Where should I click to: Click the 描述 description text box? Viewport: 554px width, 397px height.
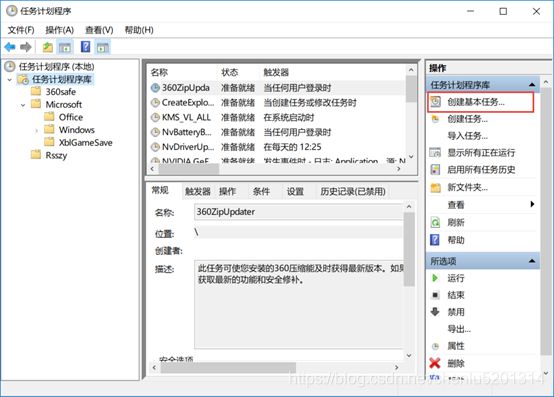click(x=299, y=304)
